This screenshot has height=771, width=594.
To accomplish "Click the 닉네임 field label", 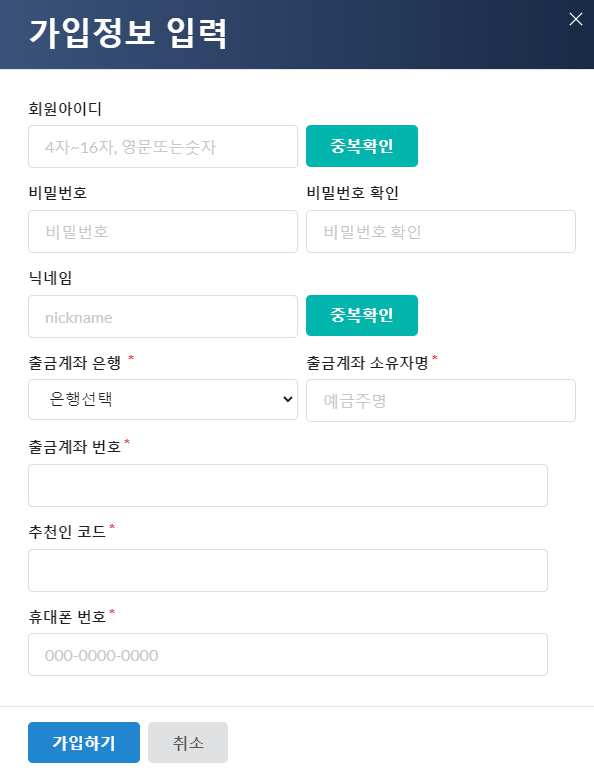I will tap(50, 278).
